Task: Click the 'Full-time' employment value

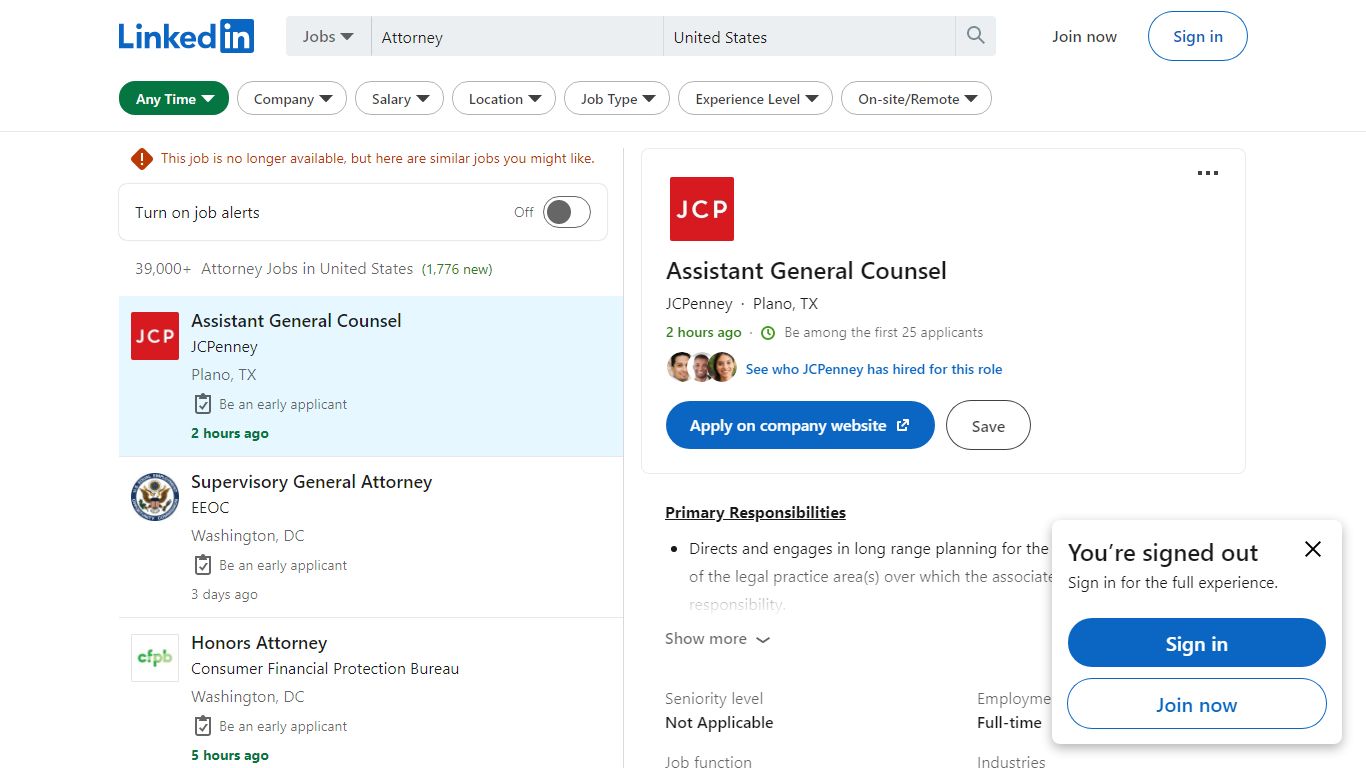Action: [x=1009, y=722]
